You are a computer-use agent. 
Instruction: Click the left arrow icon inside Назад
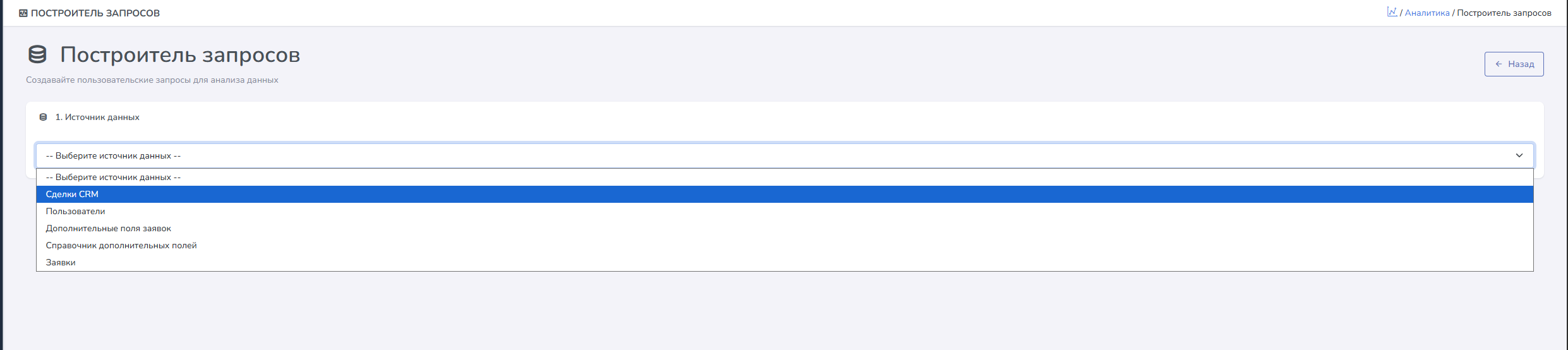click(1499, 64)
